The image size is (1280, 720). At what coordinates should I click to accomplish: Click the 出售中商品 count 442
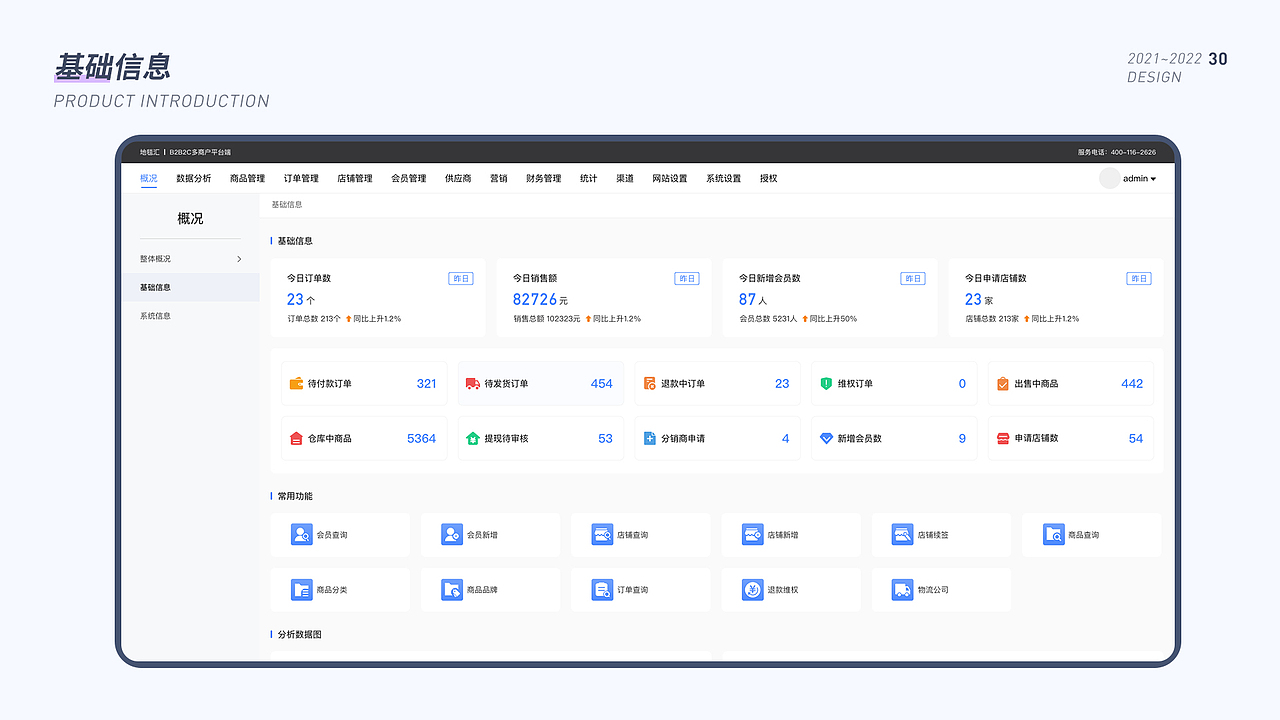coord(1132,383)
